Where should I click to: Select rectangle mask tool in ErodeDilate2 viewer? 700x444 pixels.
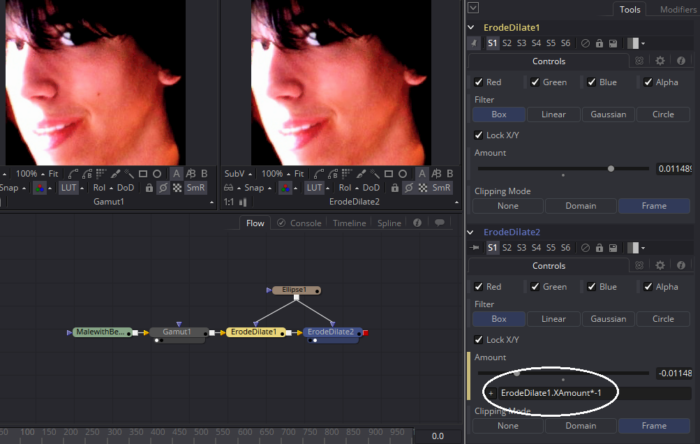tap(388, 174)
